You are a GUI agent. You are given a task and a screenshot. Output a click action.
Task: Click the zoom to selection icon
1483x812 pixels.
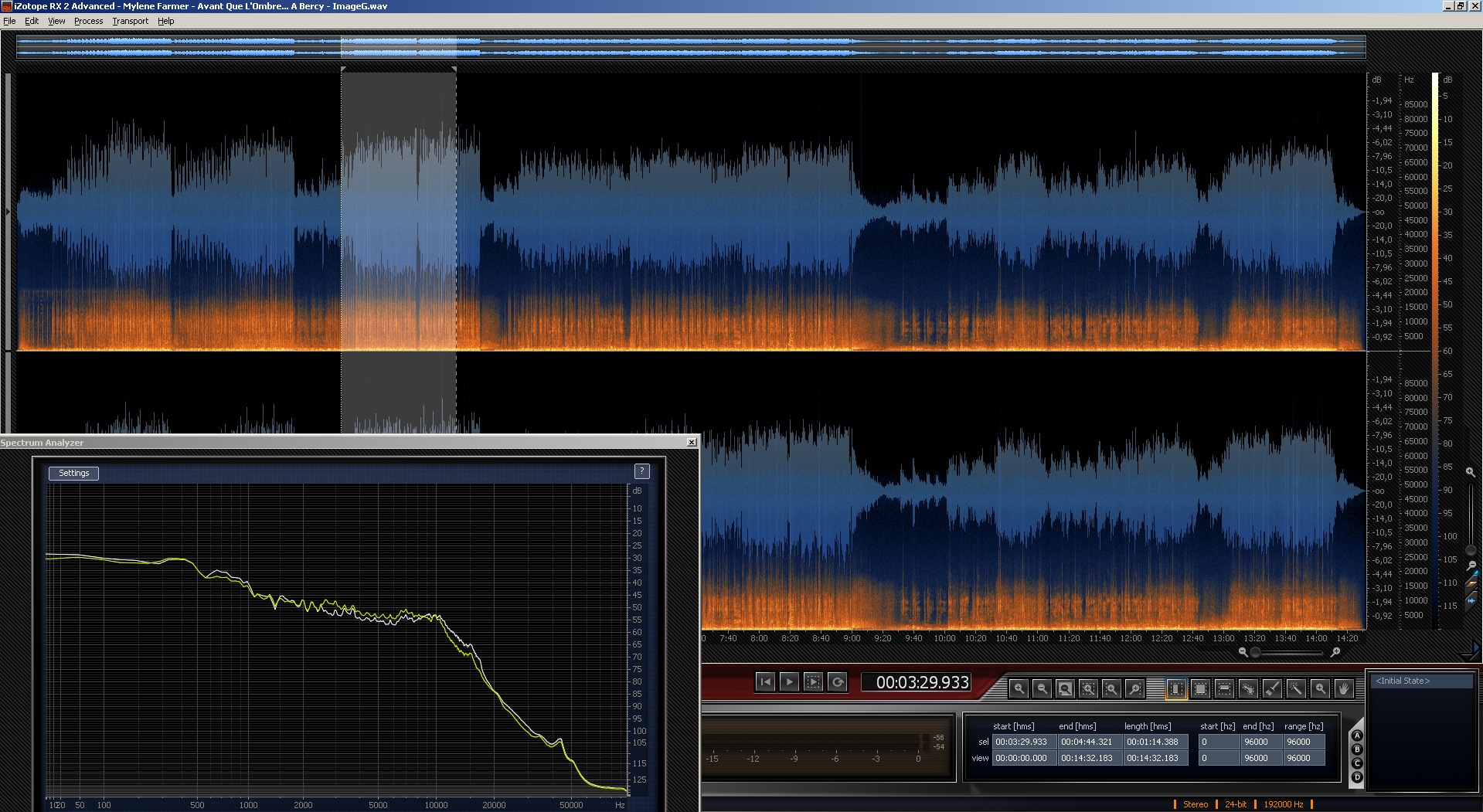pos(1088,688)
